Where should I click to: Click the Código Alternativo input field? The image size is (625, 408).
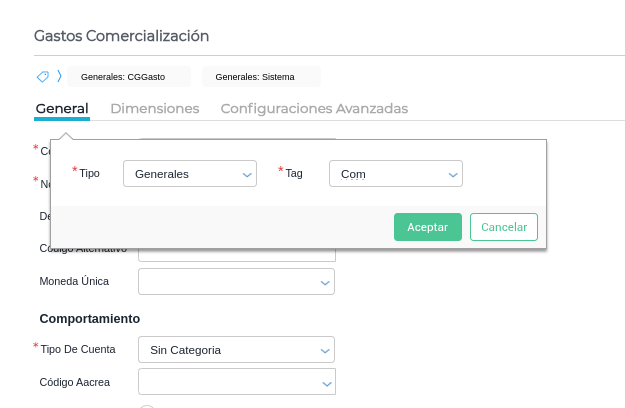236,255
